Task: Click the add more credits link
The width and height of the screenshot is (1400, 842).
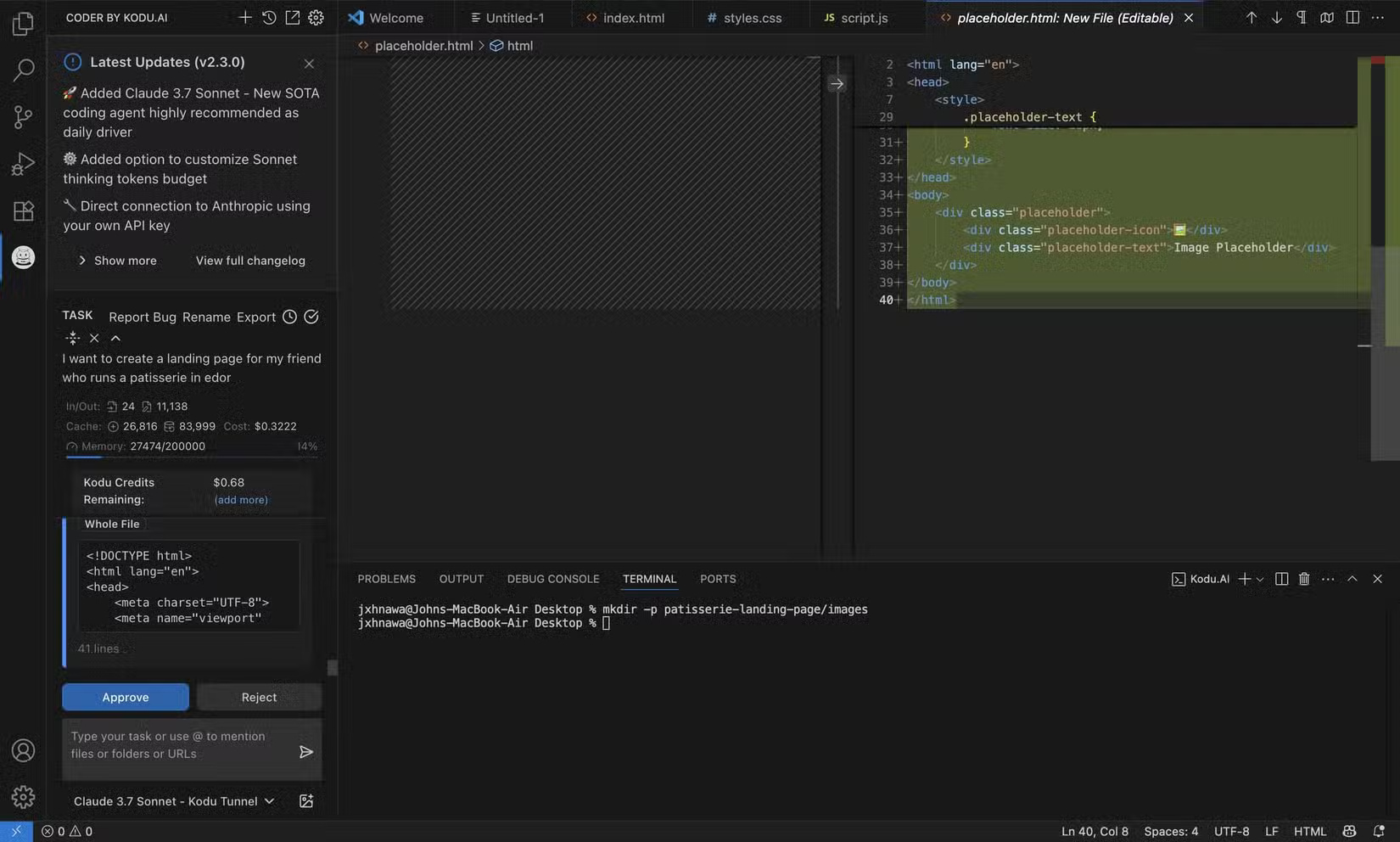Action: click(241, 500)
